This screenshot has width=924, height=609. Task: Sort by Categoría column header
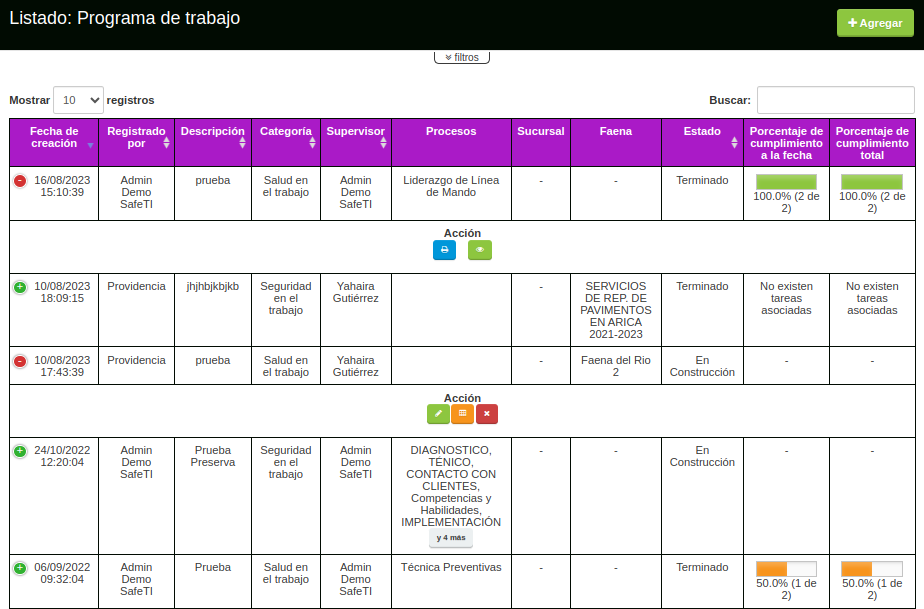(286, 143)
